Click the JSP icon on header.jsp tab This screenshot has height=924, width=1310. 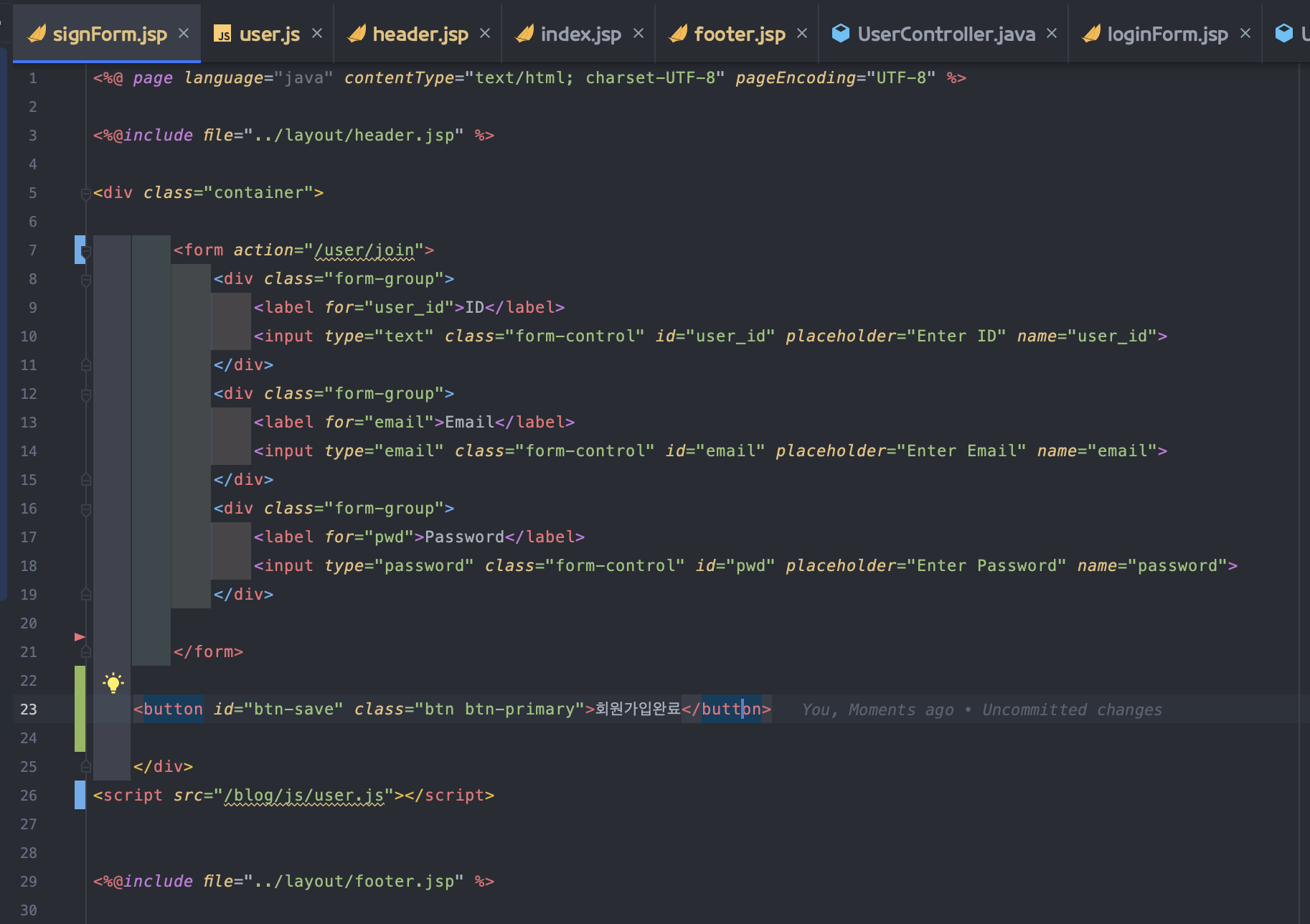click(357, 33)
